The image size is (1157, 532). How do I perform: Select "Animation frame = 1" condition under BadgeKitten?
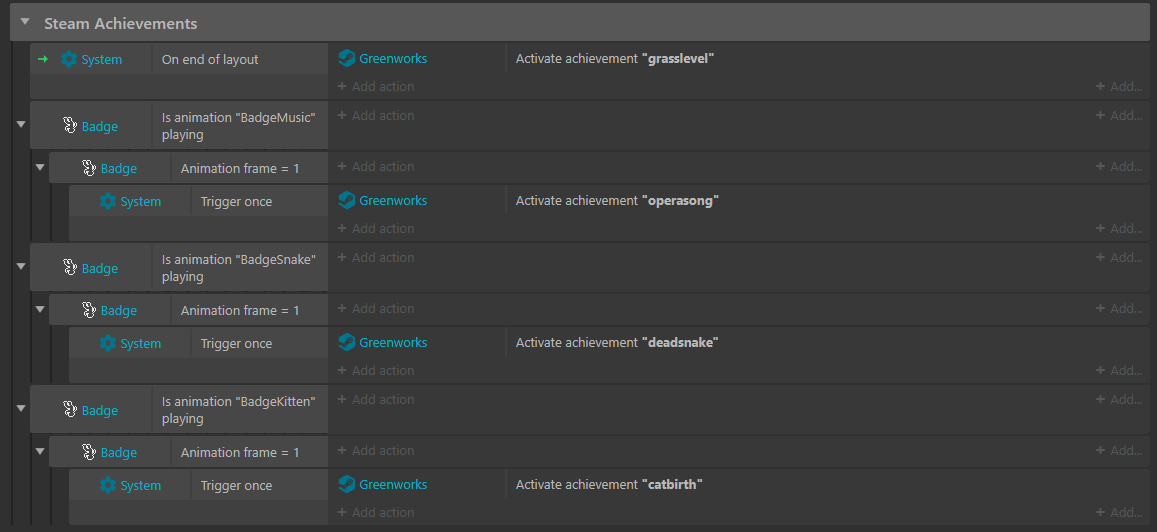[240, 452]
